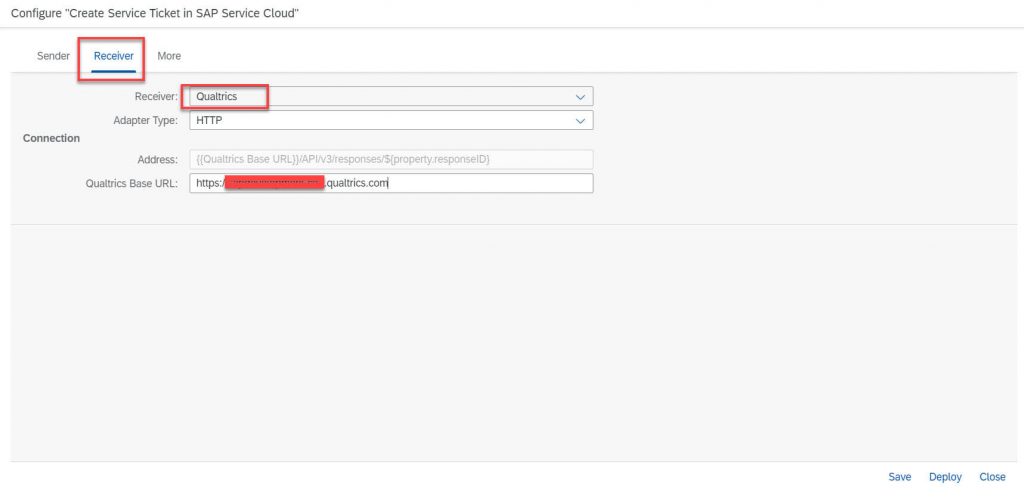1024x502 pixels.
Task: Click the "Qualtrics Base URL:" field label
Action: click(x=131, y=183)
